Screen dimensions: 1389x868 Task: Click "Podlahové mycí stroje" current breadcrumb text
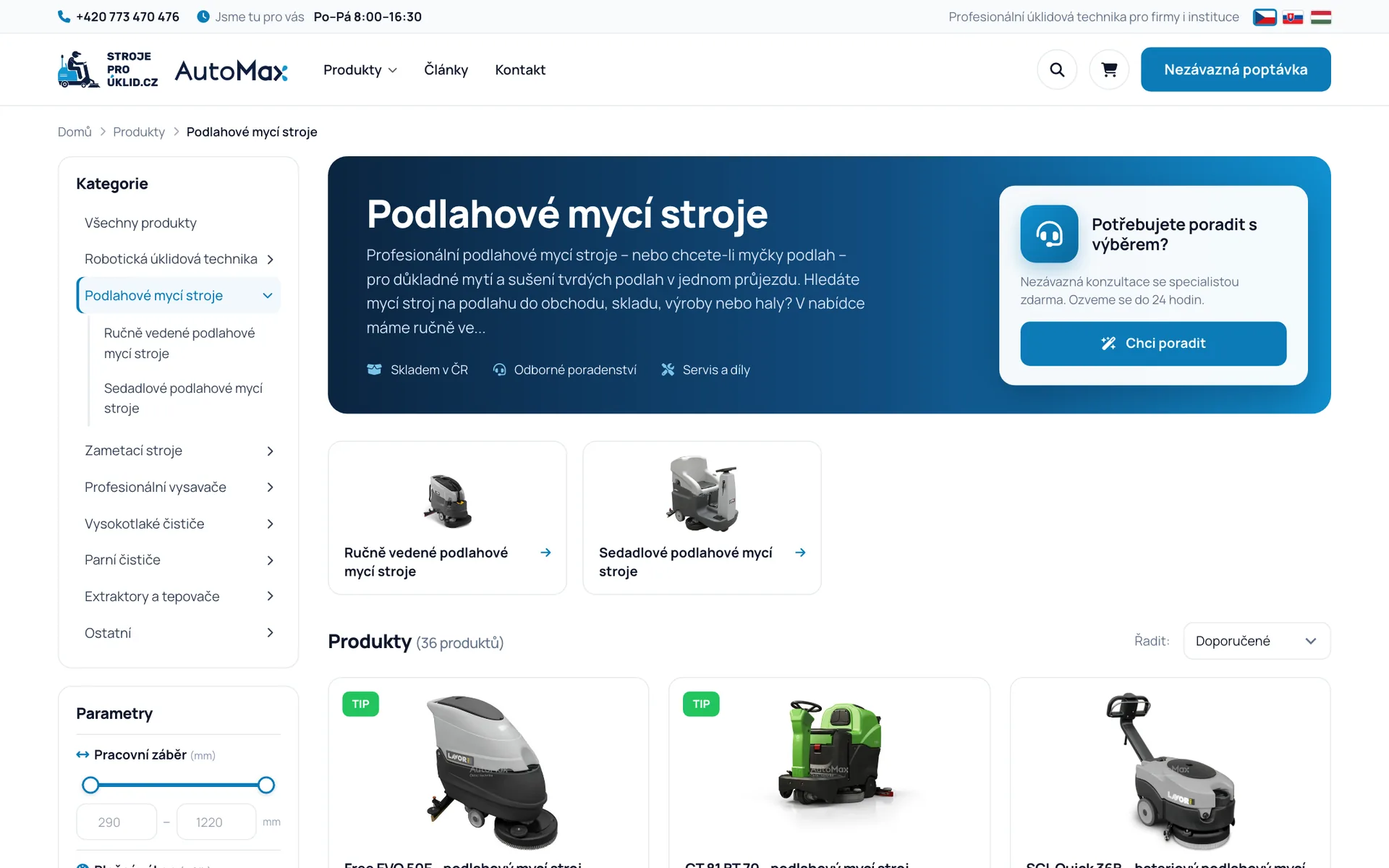coord(252,132)
